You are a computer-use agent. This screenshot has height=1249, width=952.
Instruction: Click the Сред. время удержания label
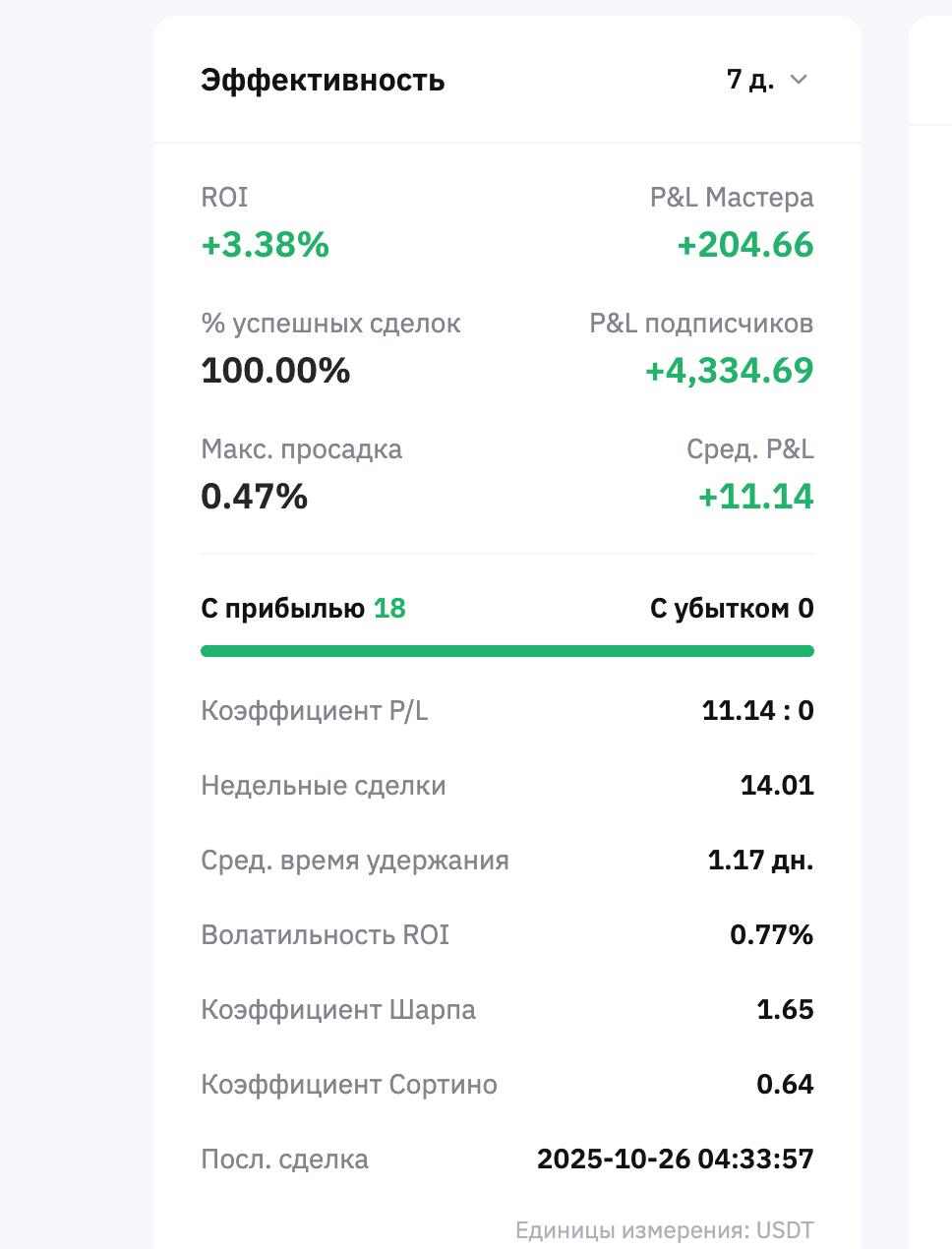coord(355,861)
